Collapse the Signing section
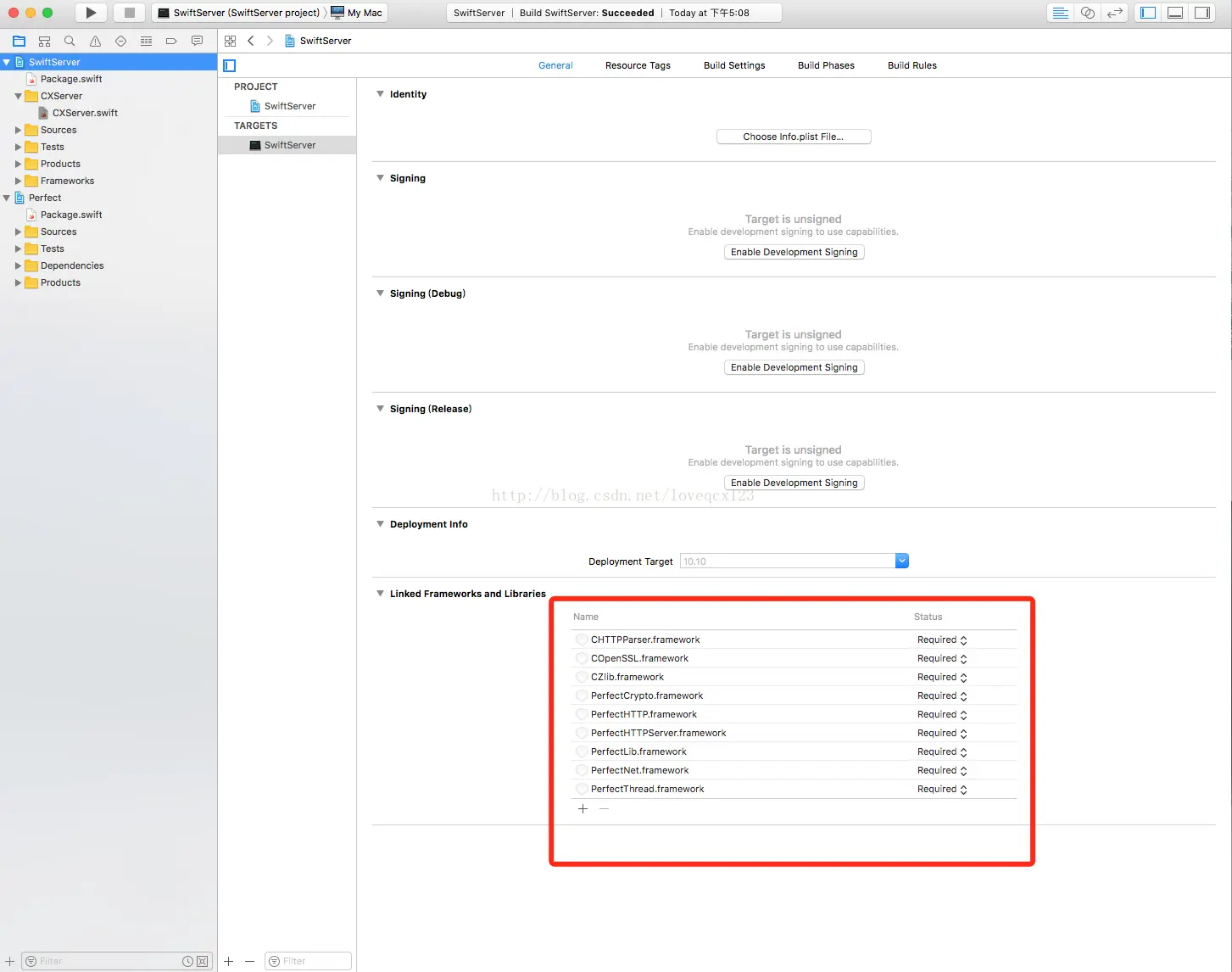Image resolution: width=1232 pixels, height=972 pixels. click(x=380, y=177)
